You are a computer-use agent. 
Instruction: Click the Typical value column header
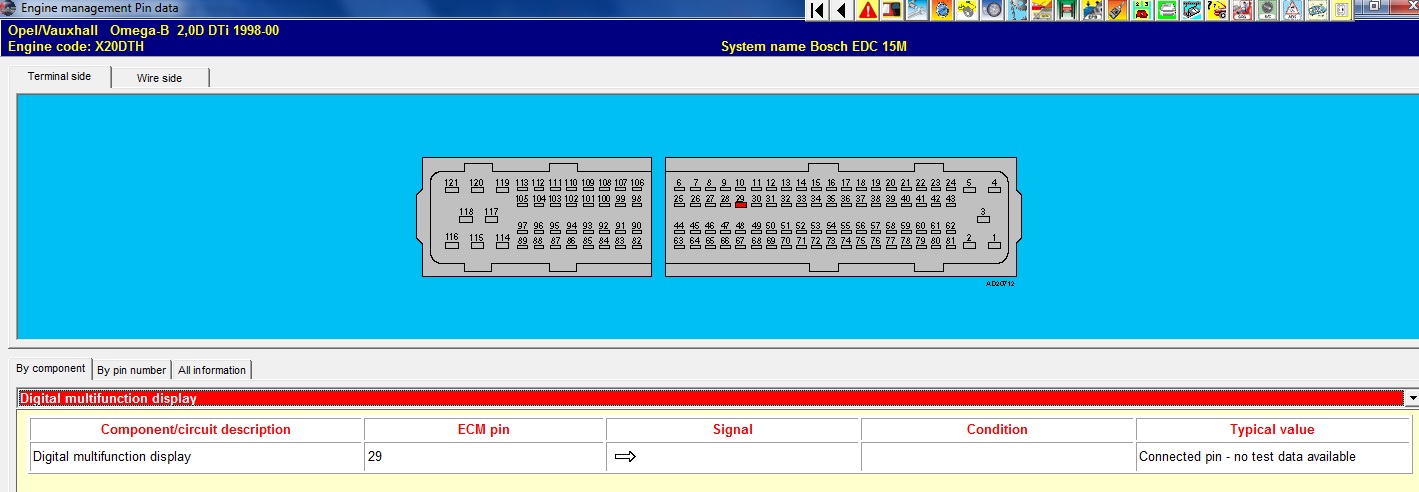pos(1272,429)
